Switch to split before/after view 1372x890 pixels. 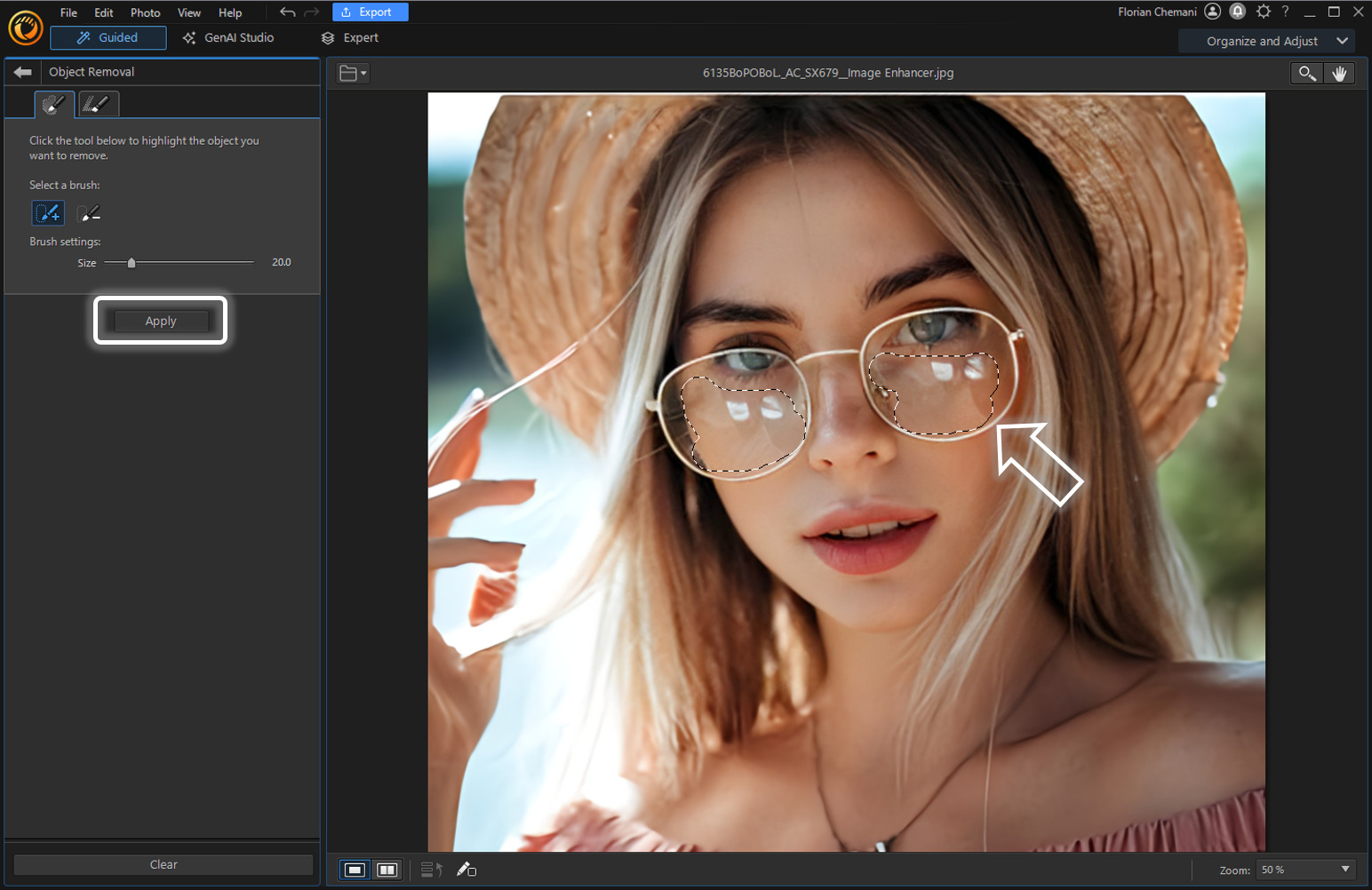[x=386, y=870]
